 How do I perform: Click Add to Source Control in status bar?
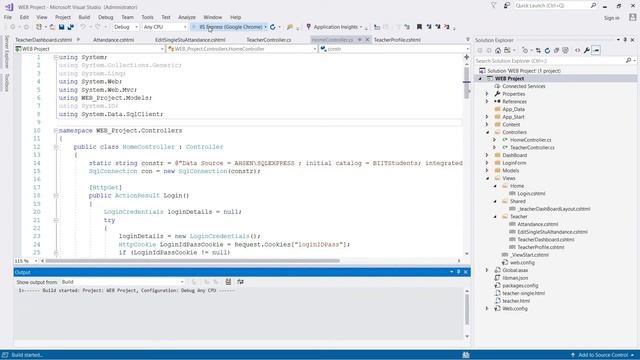602,355
